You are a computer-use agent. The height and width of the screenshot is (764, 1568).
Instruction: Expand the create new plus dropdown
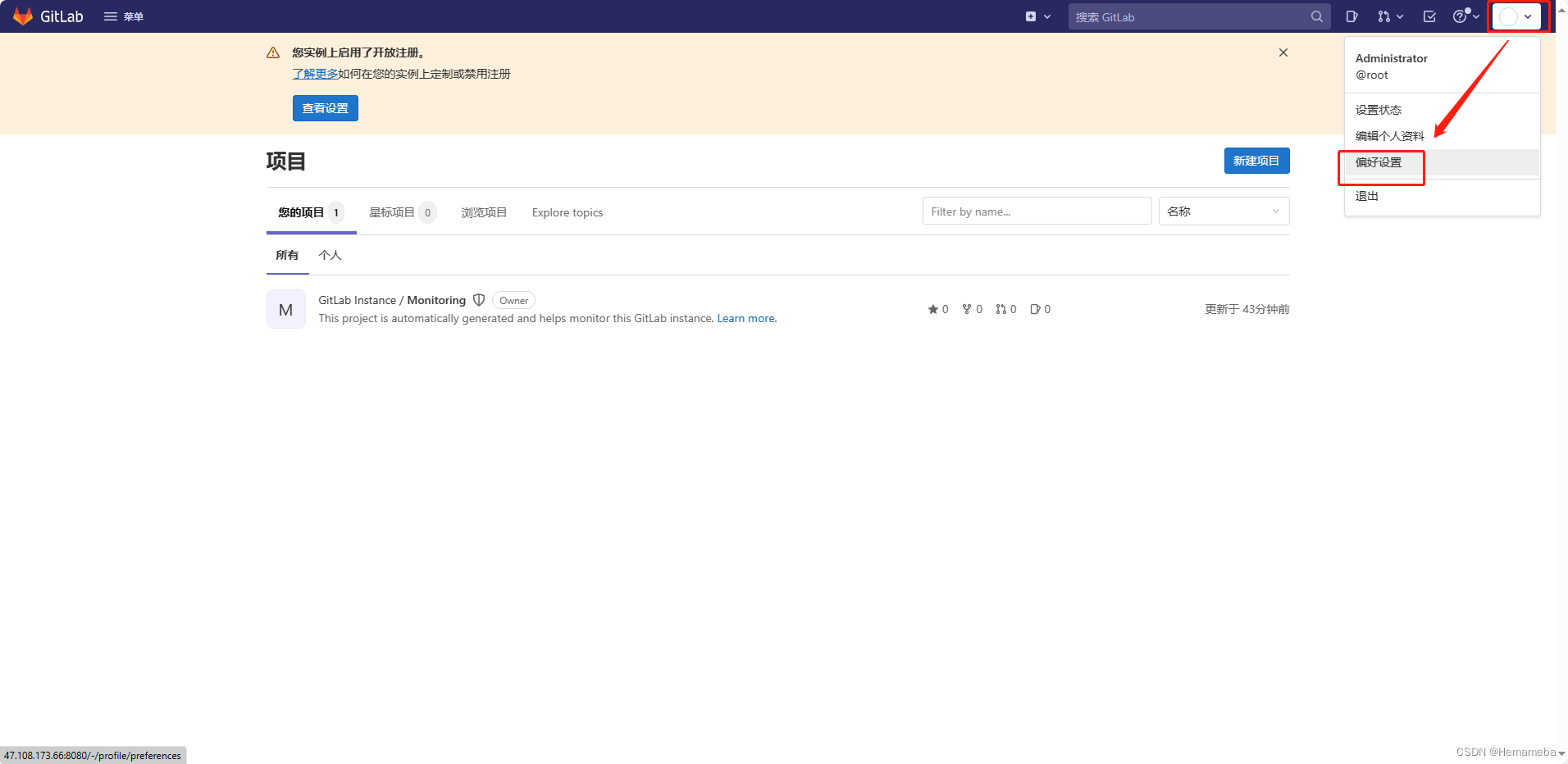pyautogui.click(x=1037, y=16)
